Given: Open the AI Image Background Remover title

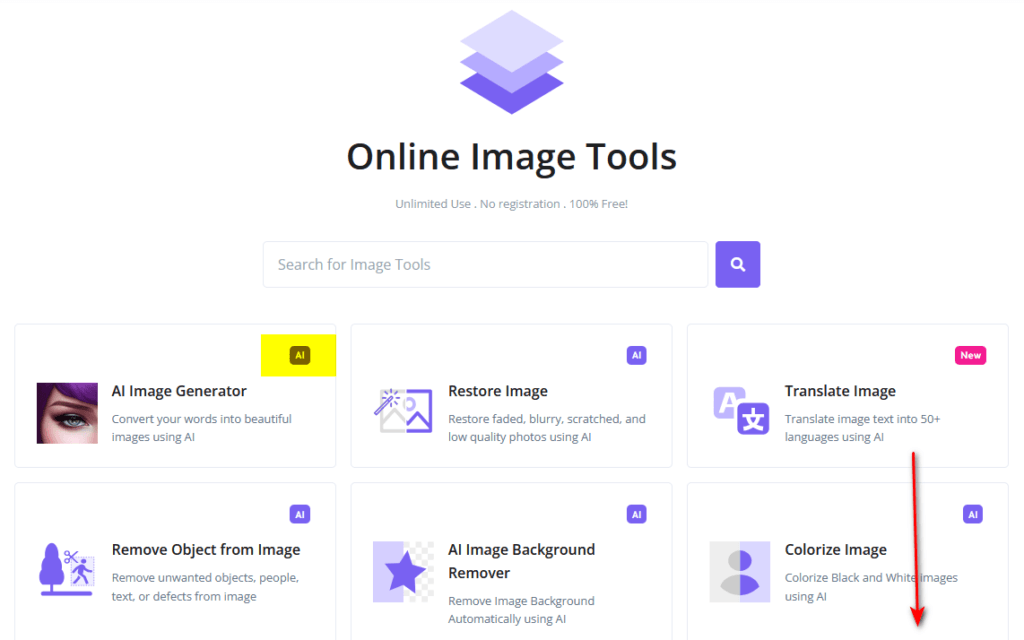Looking at the screenshot, I should point(521,561).
